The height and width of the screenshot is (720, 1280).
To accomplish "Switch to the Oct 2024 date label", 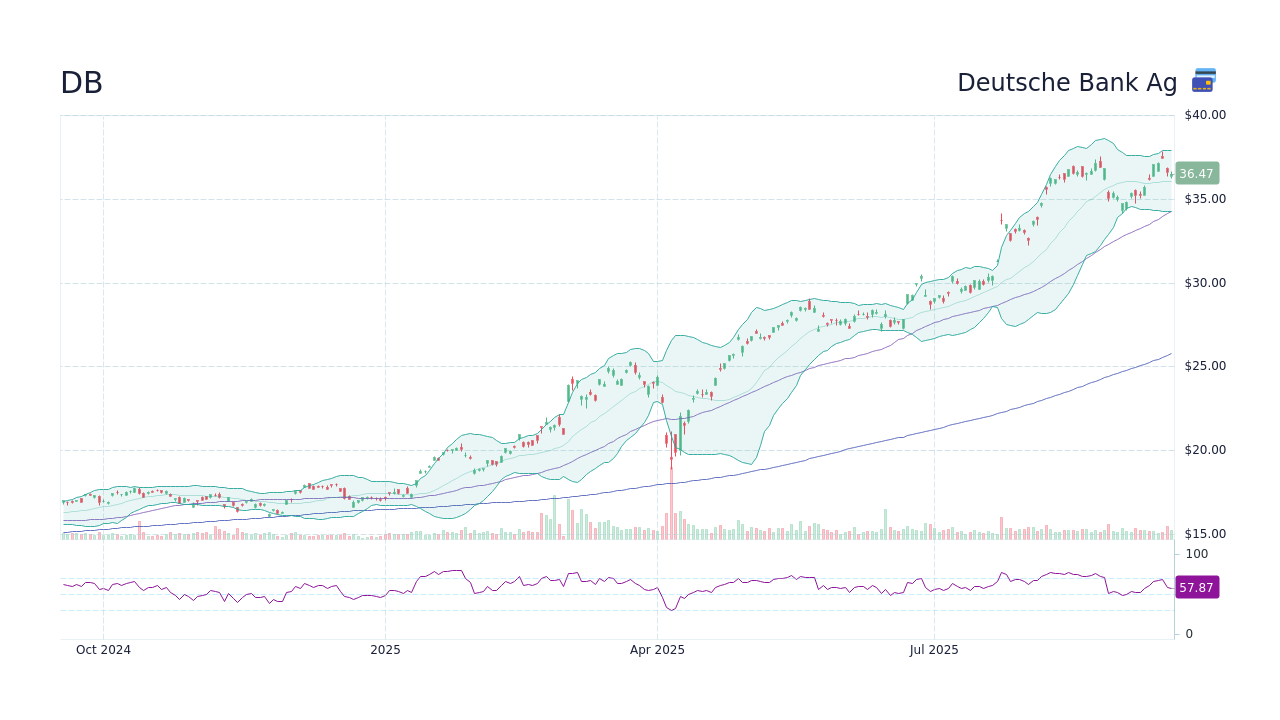I will point(103,650).
